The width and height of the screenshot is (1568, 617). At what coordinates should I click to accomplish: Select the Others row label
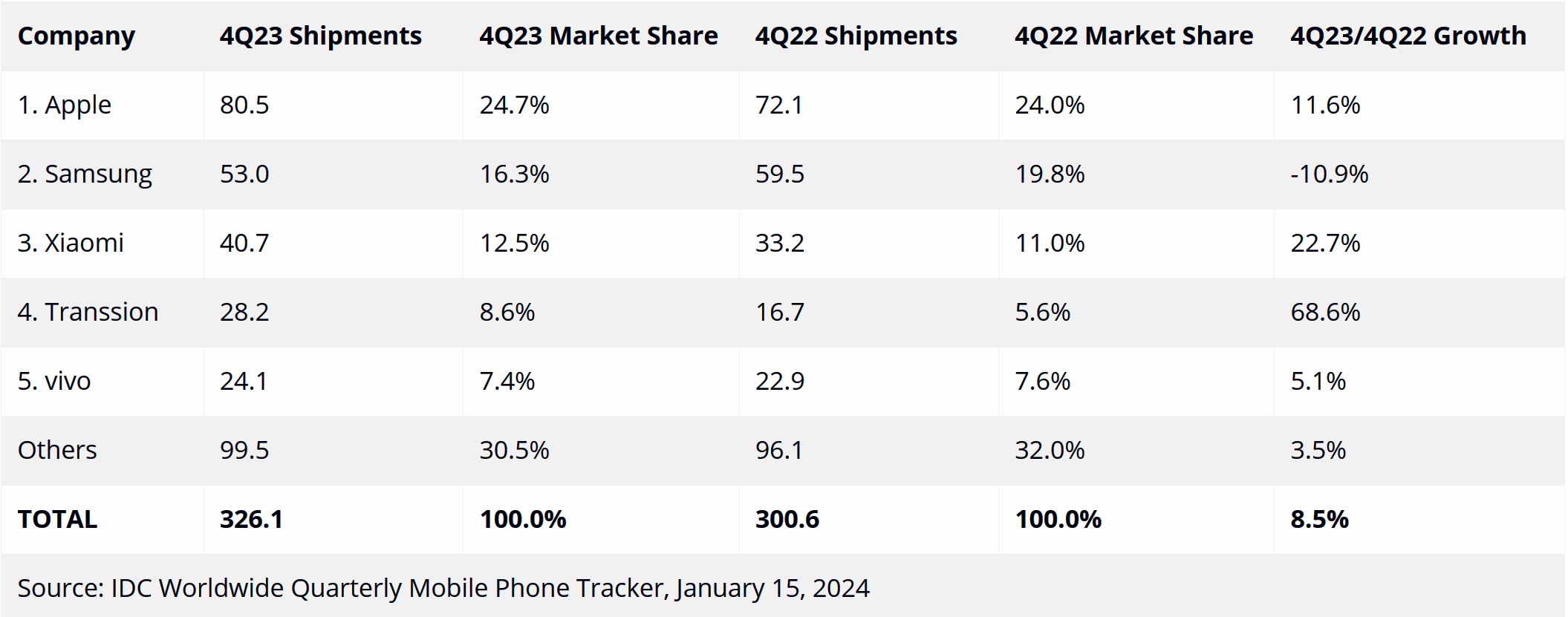pyautogui.click(x=57, y=450)
